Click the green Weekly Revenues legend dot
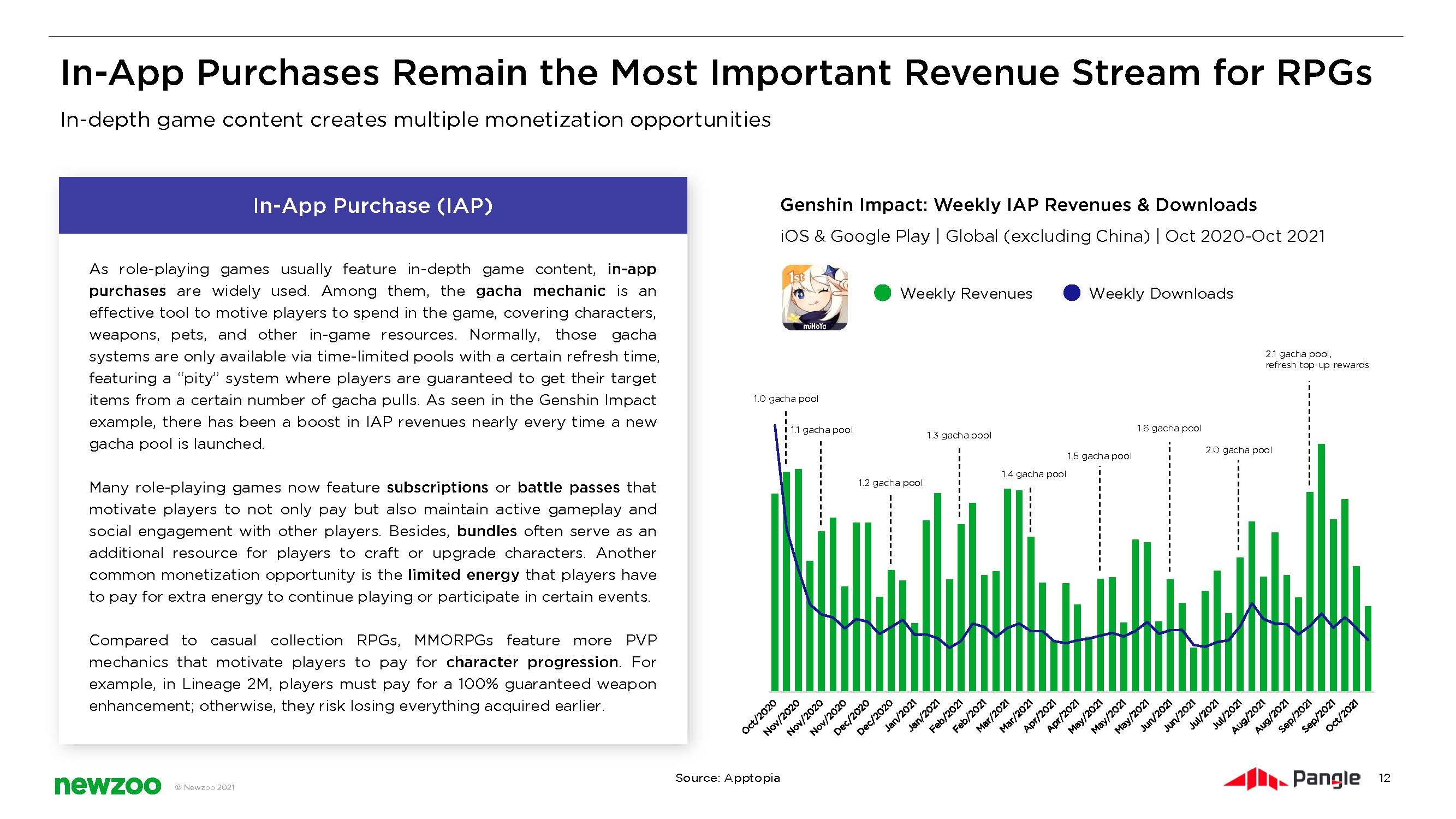 click(x=882, y=293)
